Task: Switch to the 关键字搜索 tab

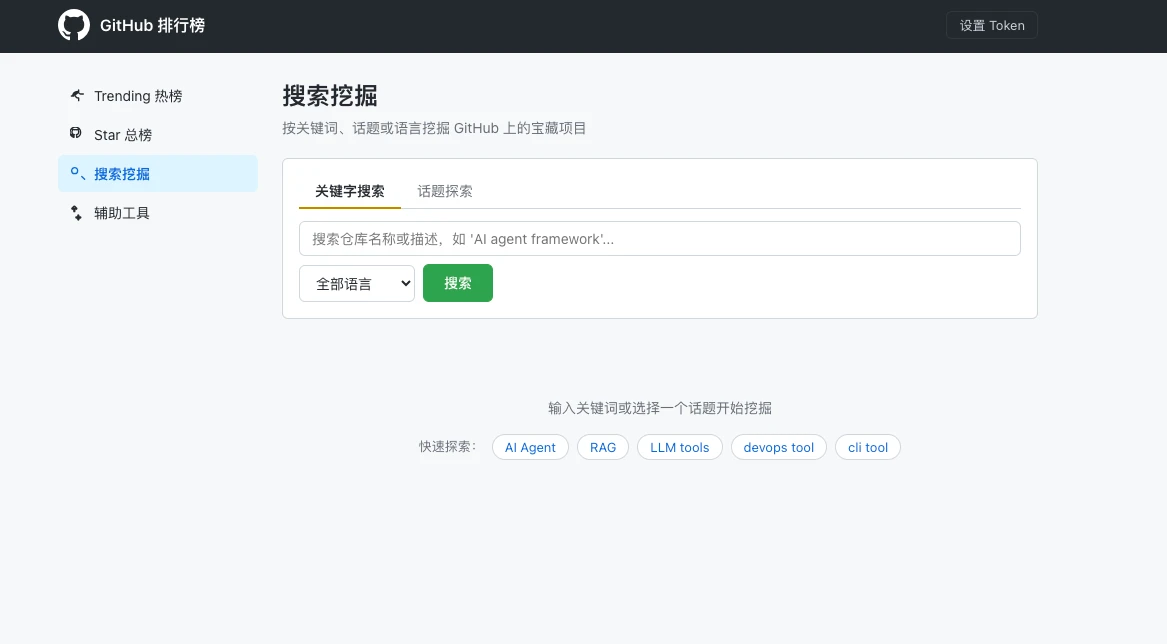Action: [350, 191]
